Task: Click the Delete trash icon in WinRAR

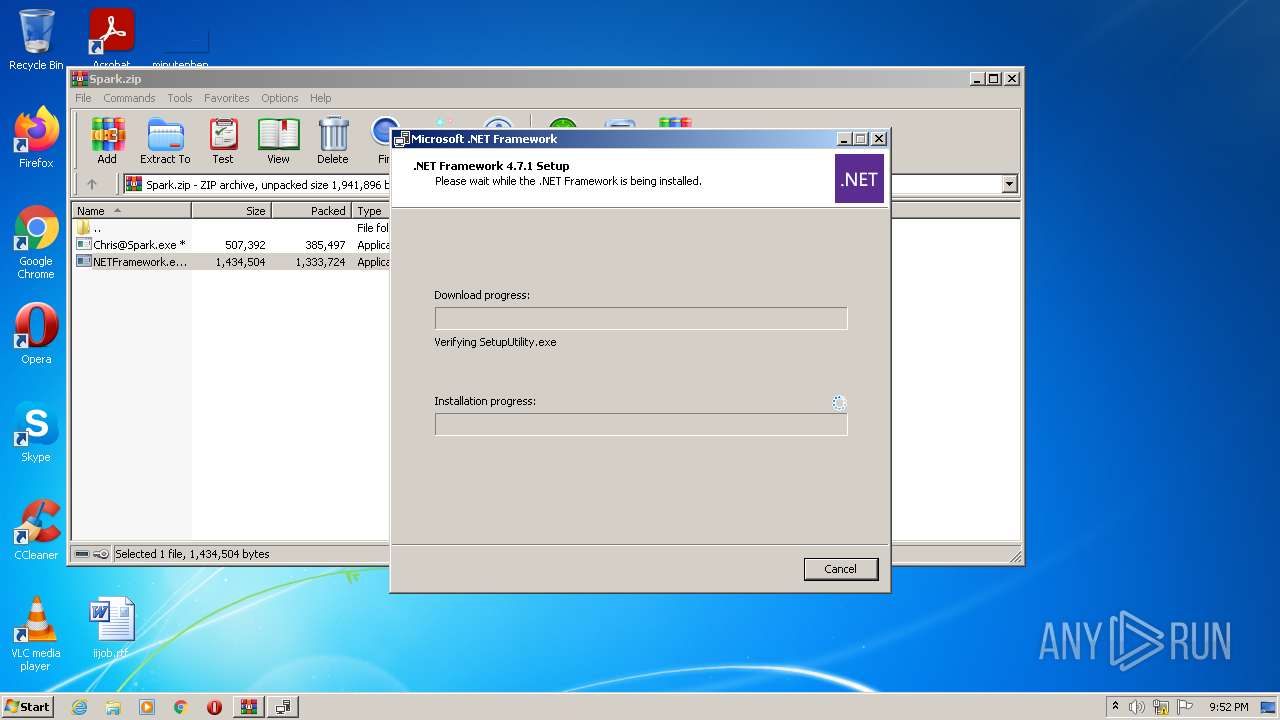Action: pyautogui.click(x=333, y=140)
